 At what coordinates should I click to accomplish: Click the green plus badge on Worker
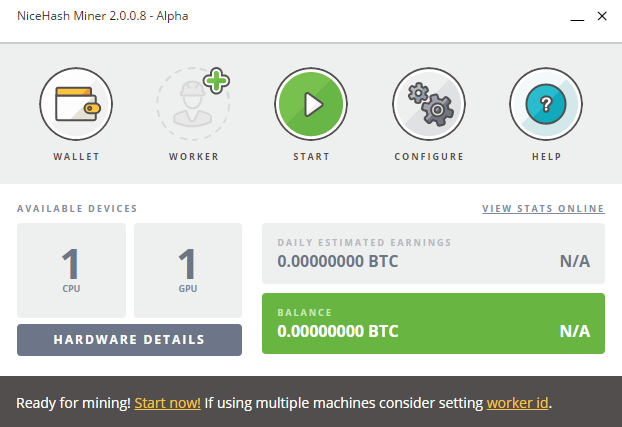(x=216, y=81)
